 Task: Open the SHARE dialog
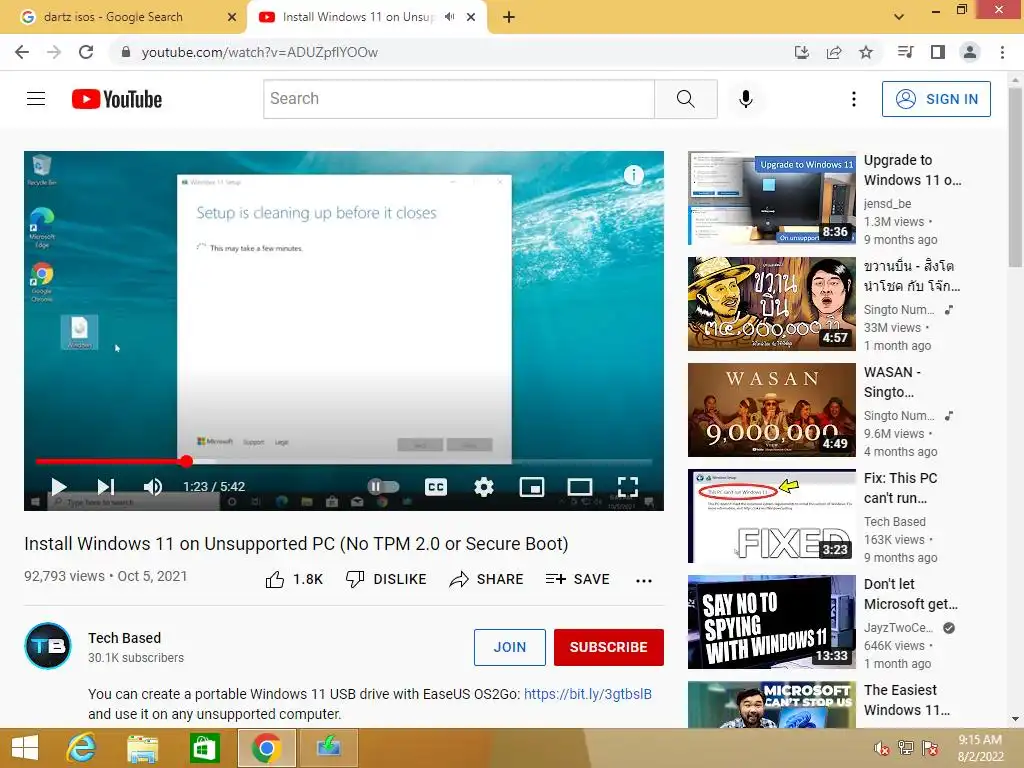point(487,579)
